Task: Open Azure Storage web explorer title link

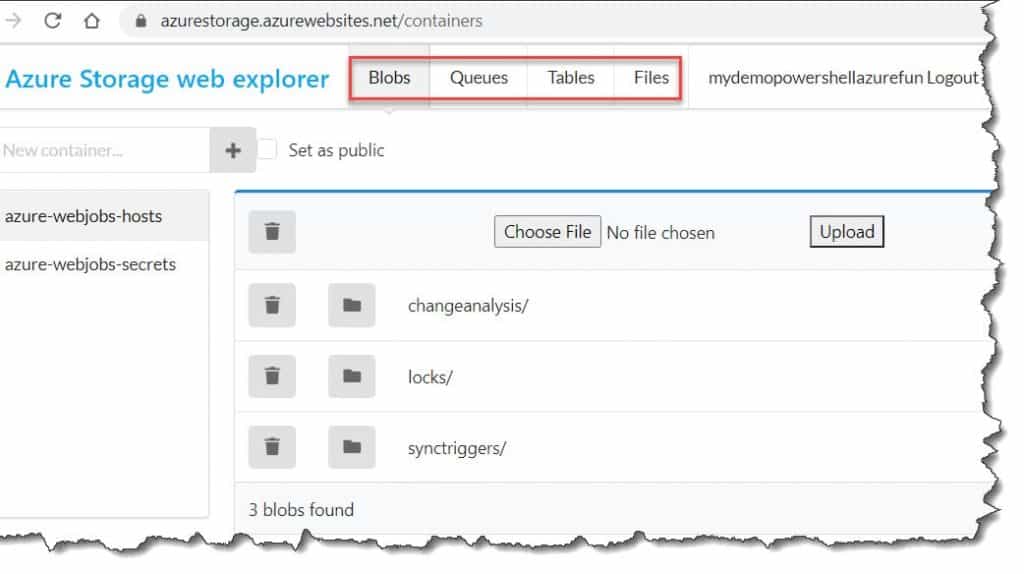Action: (167, 79)
